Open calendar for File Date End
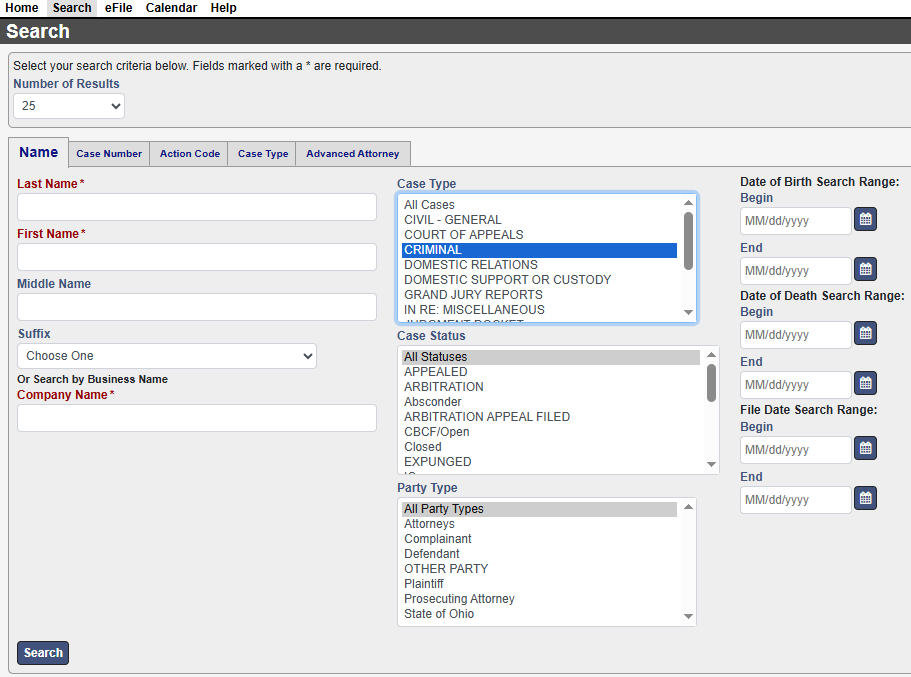Viewport: 911px width, 677px height. [866, 498]
